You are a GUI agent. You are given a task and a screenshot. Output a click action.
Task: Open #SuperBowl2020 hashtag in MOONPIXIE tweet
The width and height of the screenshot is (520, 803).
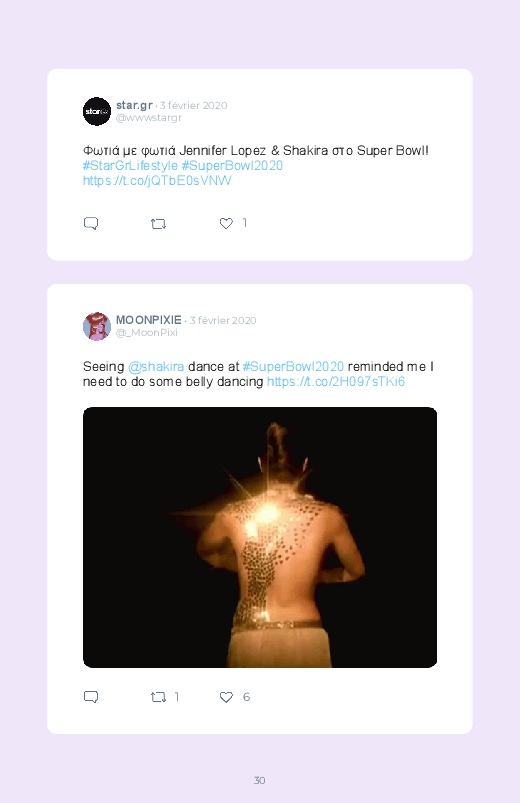(293, 367)
